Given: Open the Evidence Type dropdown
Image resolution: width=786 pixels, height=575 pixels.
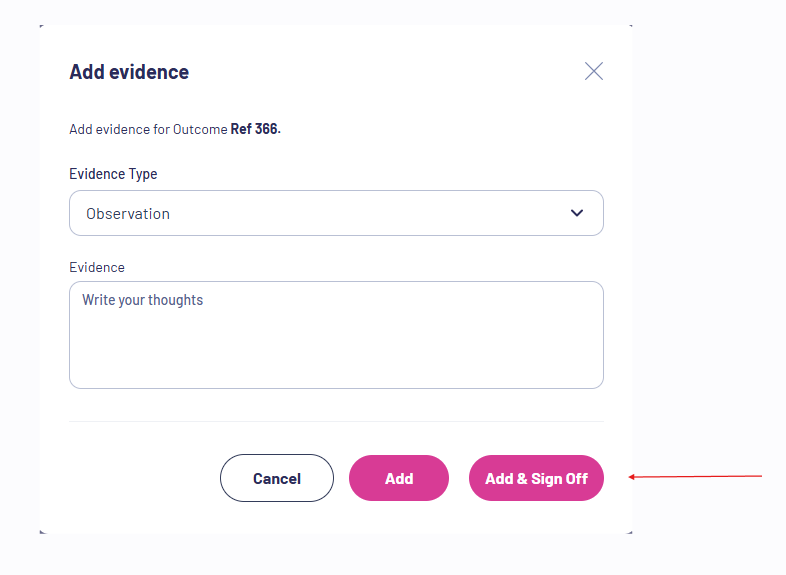Looking at the screenshot, I should click(x=336, y=213).
